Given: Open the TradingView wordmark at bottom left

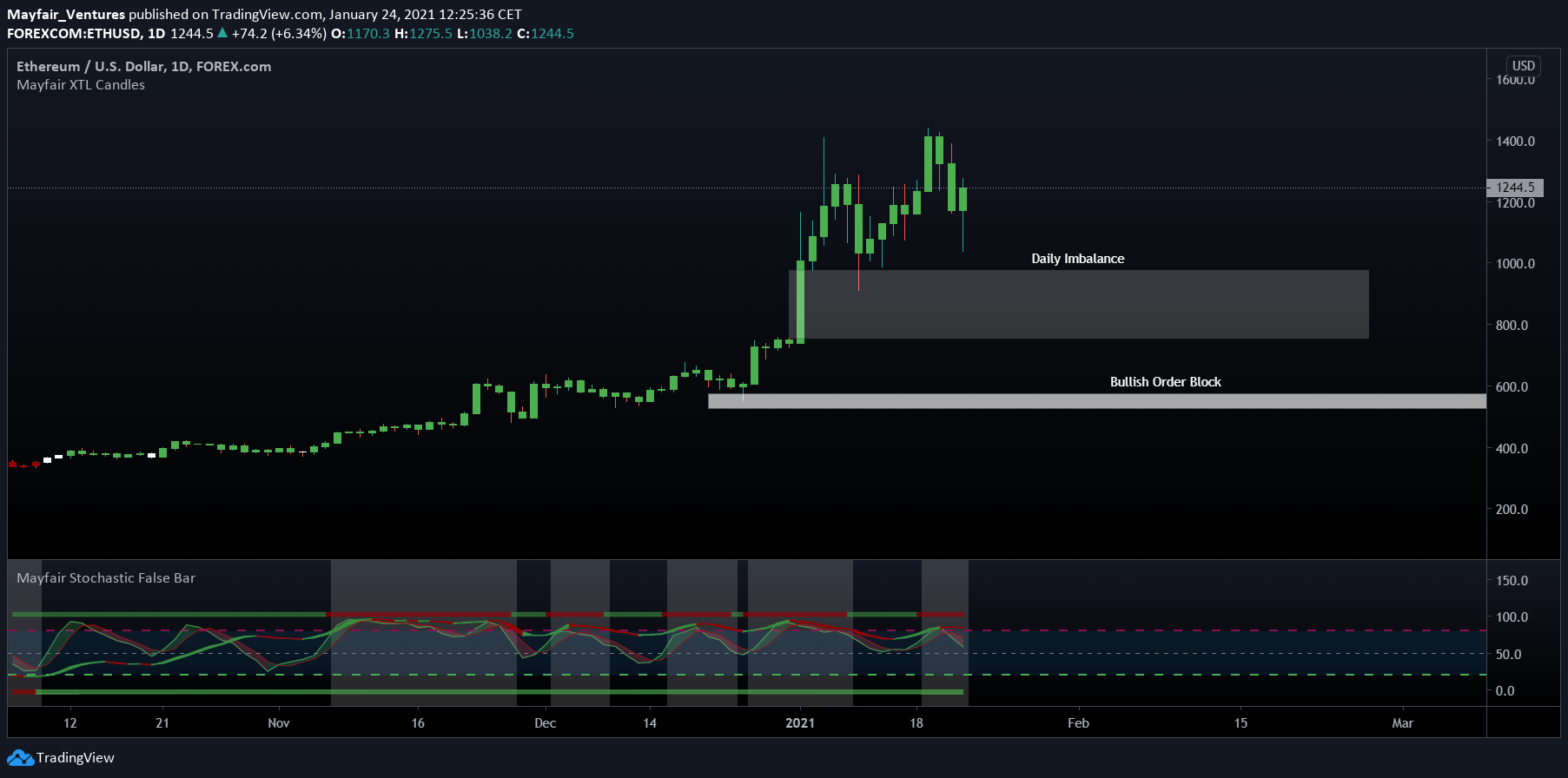Looking at the screenshot, I should pyautogui.click(x=76, y=758).
